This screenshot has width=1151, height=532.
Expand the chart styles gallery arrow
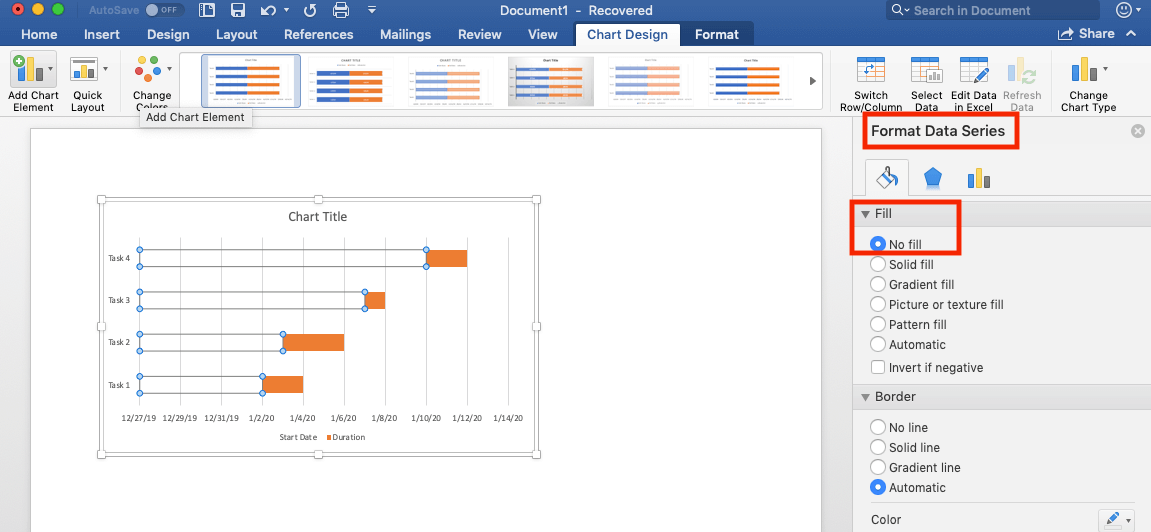coord(812,81)
